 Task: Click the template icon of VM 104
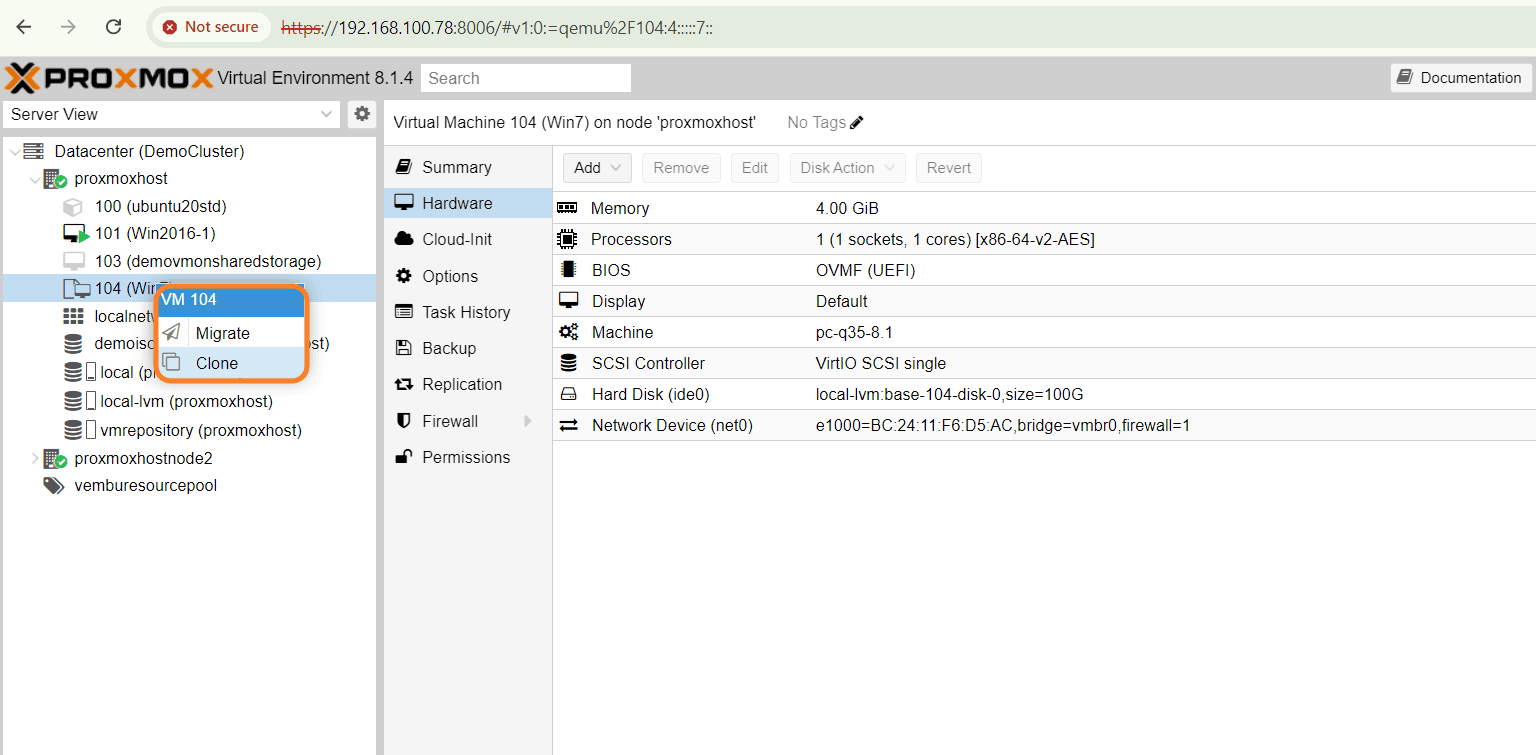click(76, 289)
